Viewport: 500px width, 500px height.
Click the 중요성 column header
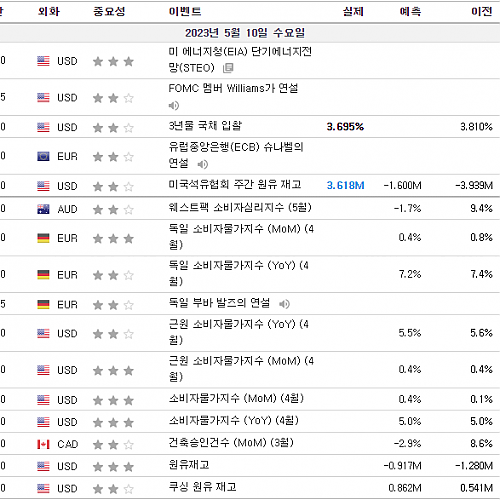tap(109, 12)
